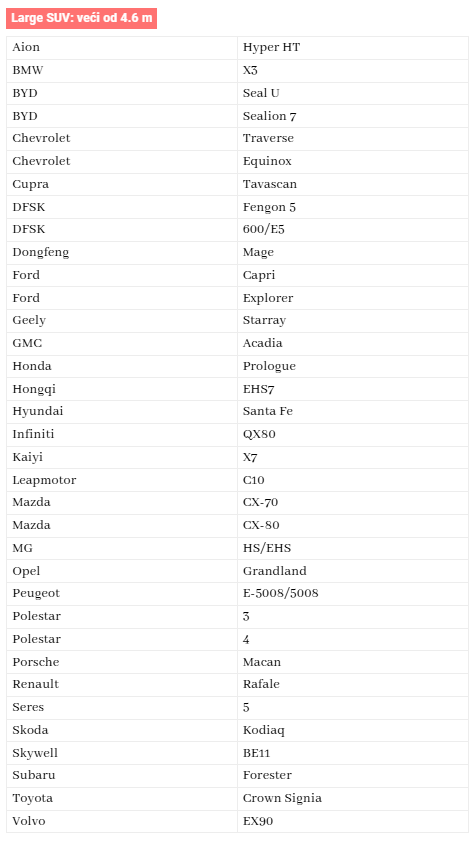
Task: Click the Seal U model cell
Action: point(353,93)
